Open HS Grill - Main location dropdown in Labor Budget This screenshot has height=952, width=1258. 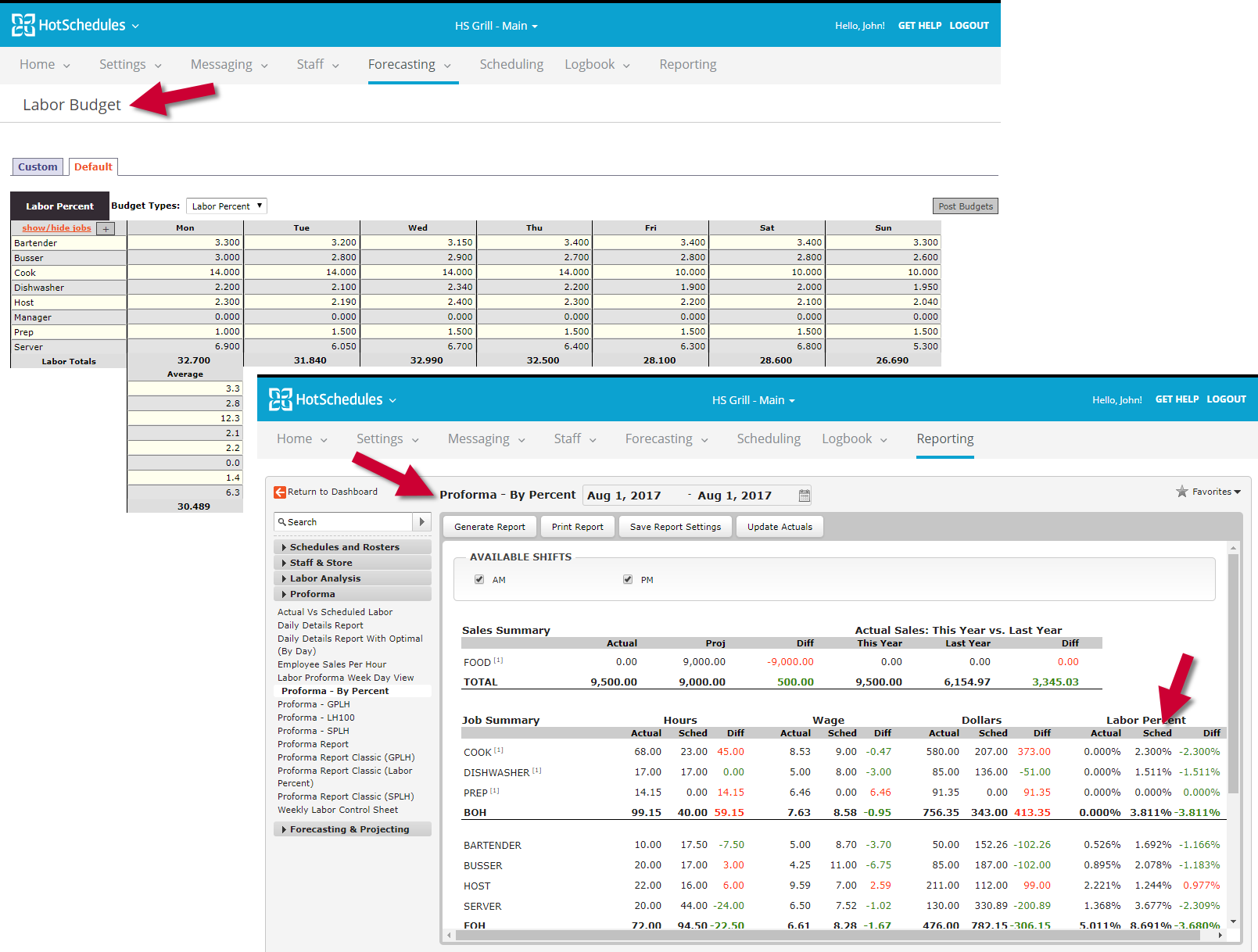[496, 26]
